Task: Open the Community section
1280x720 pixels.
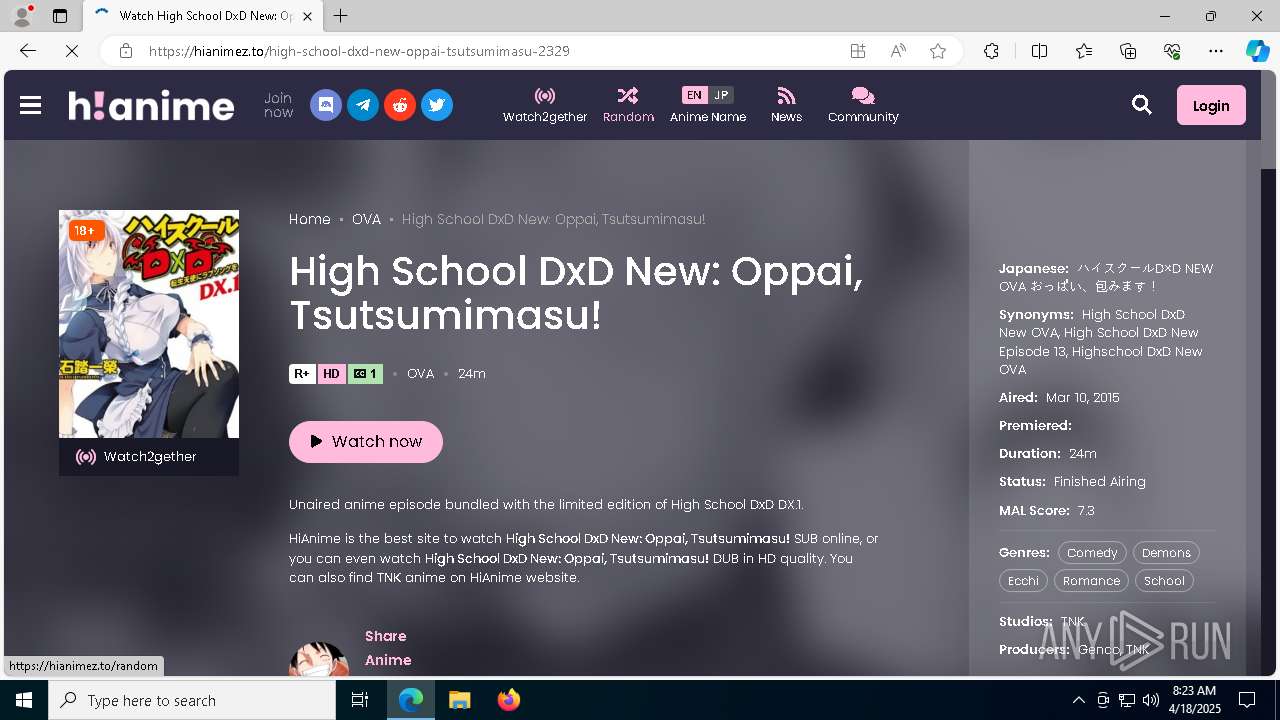Action: [x=863, y=105]
